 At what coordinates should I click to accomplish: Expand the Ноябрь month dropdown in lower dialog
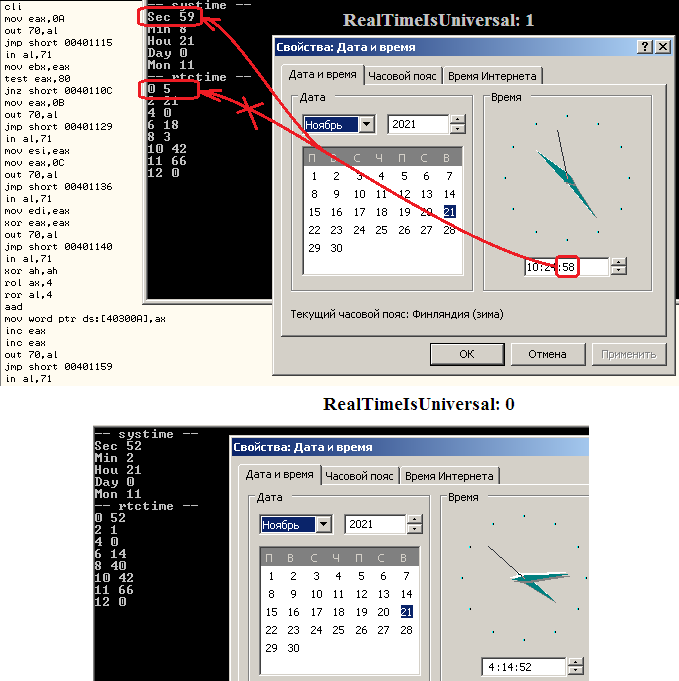(323, 525)
